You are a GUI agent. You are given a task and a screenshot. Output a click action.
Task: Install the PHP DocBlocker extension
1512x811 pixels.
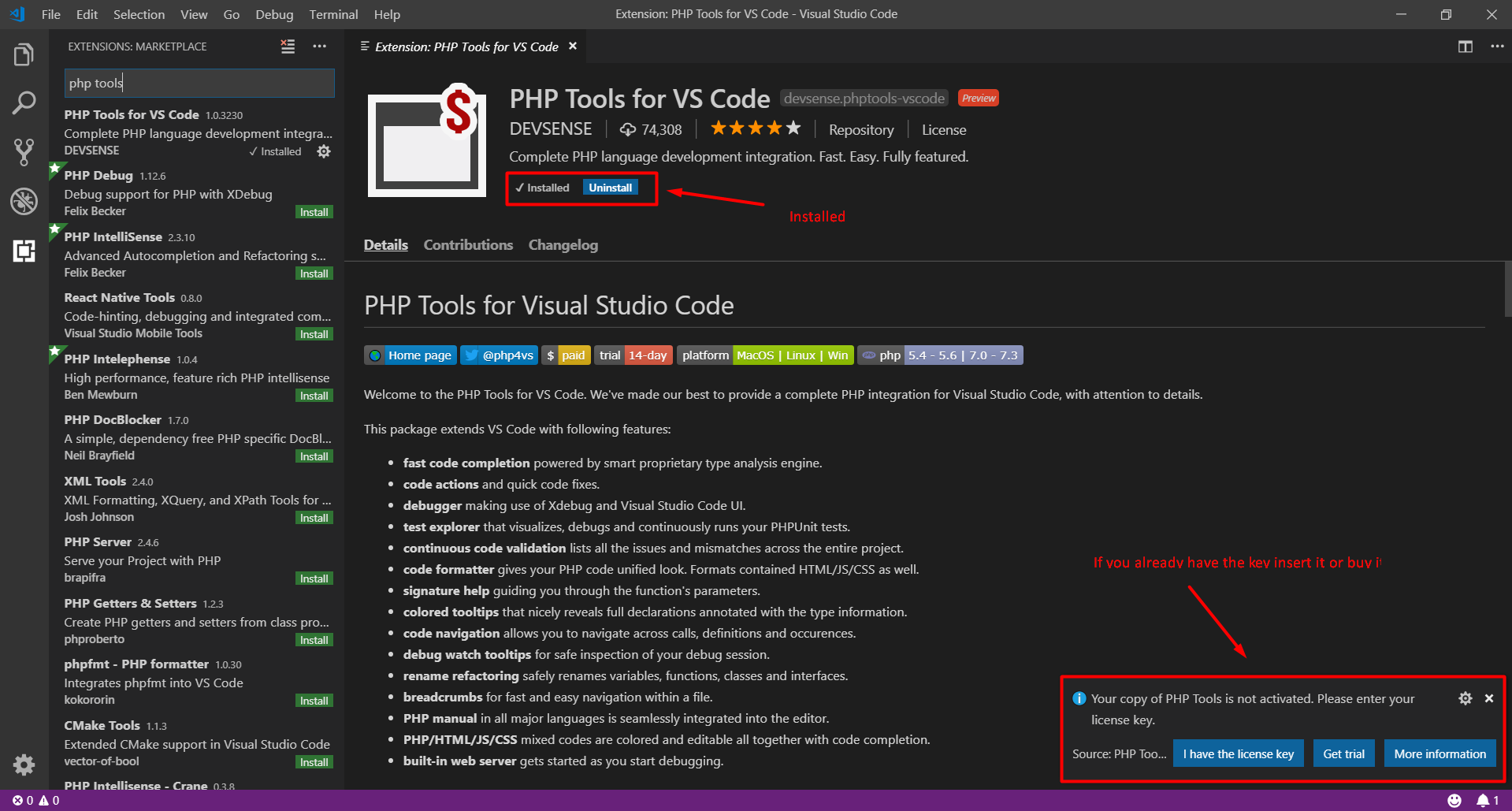pos(314,456)
